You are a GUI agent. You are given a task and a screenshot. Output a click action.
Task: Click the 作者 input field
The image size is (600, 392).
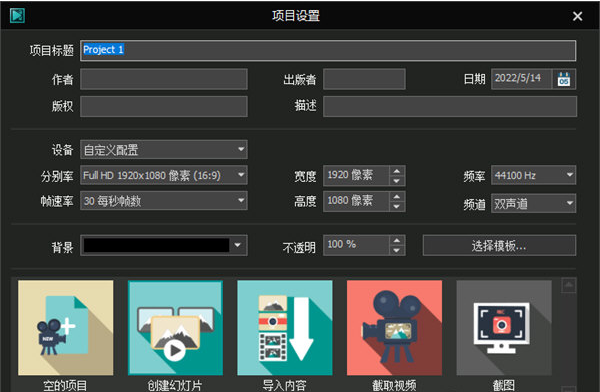click(164, 79)
